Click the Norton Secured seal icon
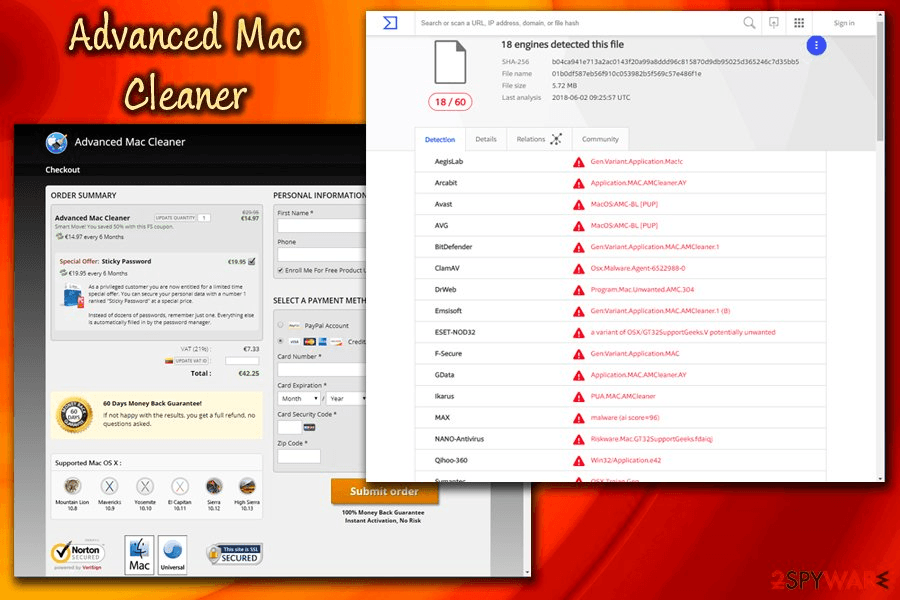 coord(78,552)
